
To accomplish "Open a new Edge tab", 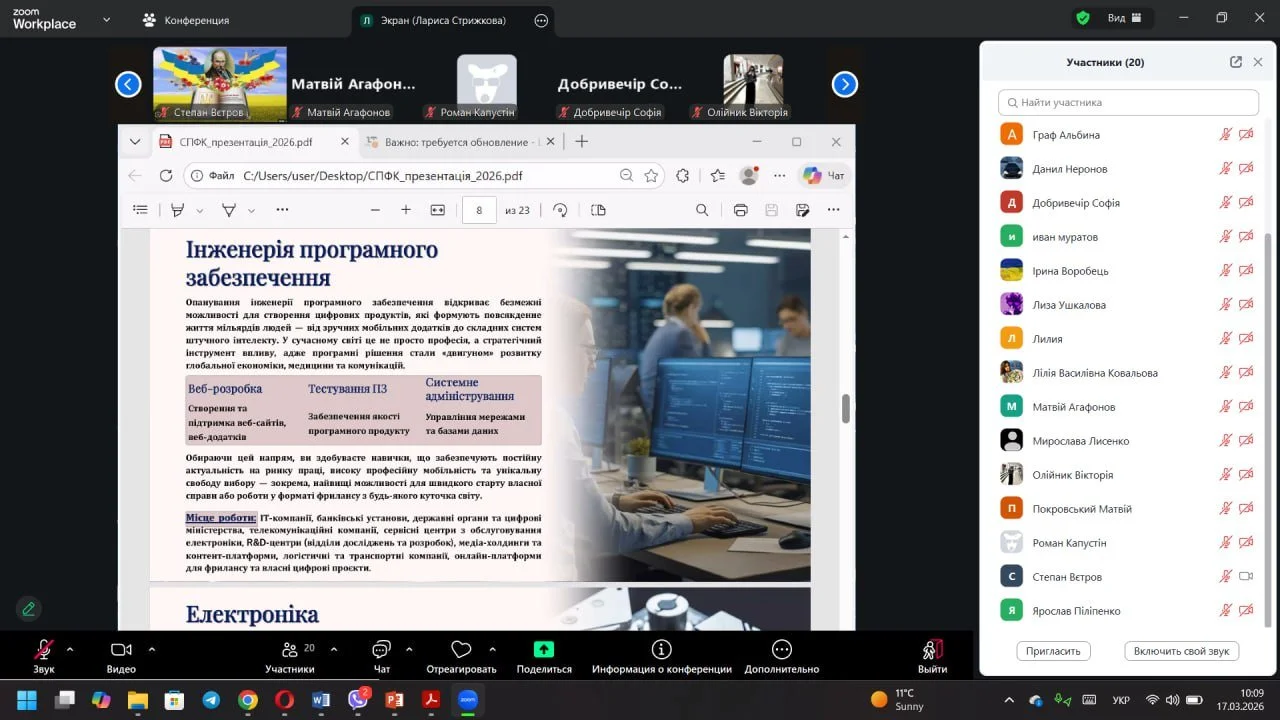I will [x=581, y=142].
